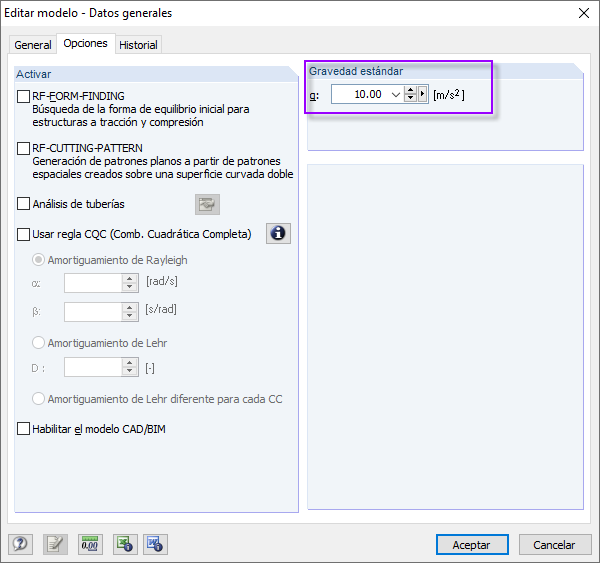
Task: Click the beta s/rad input field
Action: 93,312
